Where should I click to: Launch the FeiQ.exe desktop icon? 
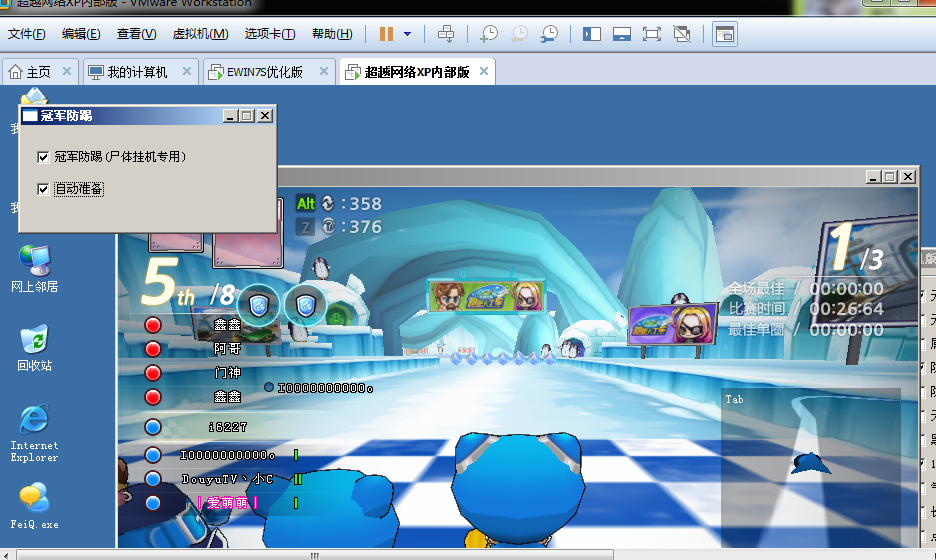(x=35, y=506)
